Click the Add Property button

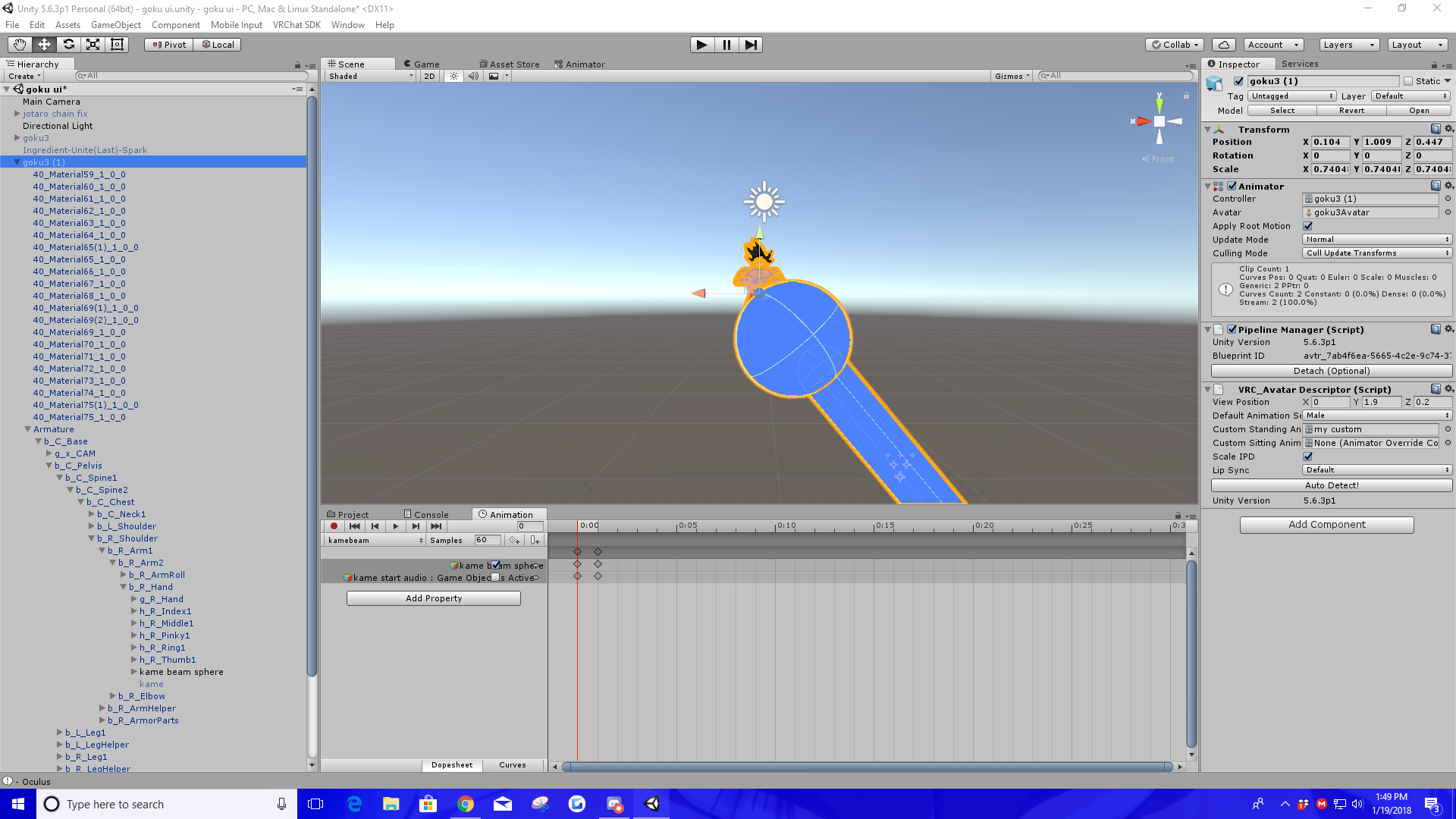pyautogui.click(x=433, y=598)
